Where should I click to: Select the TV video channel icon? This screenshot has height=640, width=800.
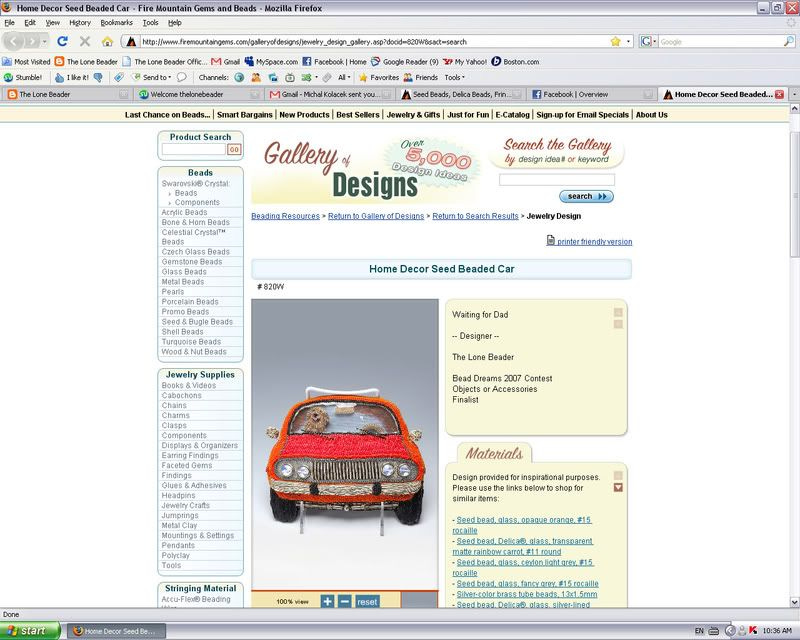[x=290, y=78]
